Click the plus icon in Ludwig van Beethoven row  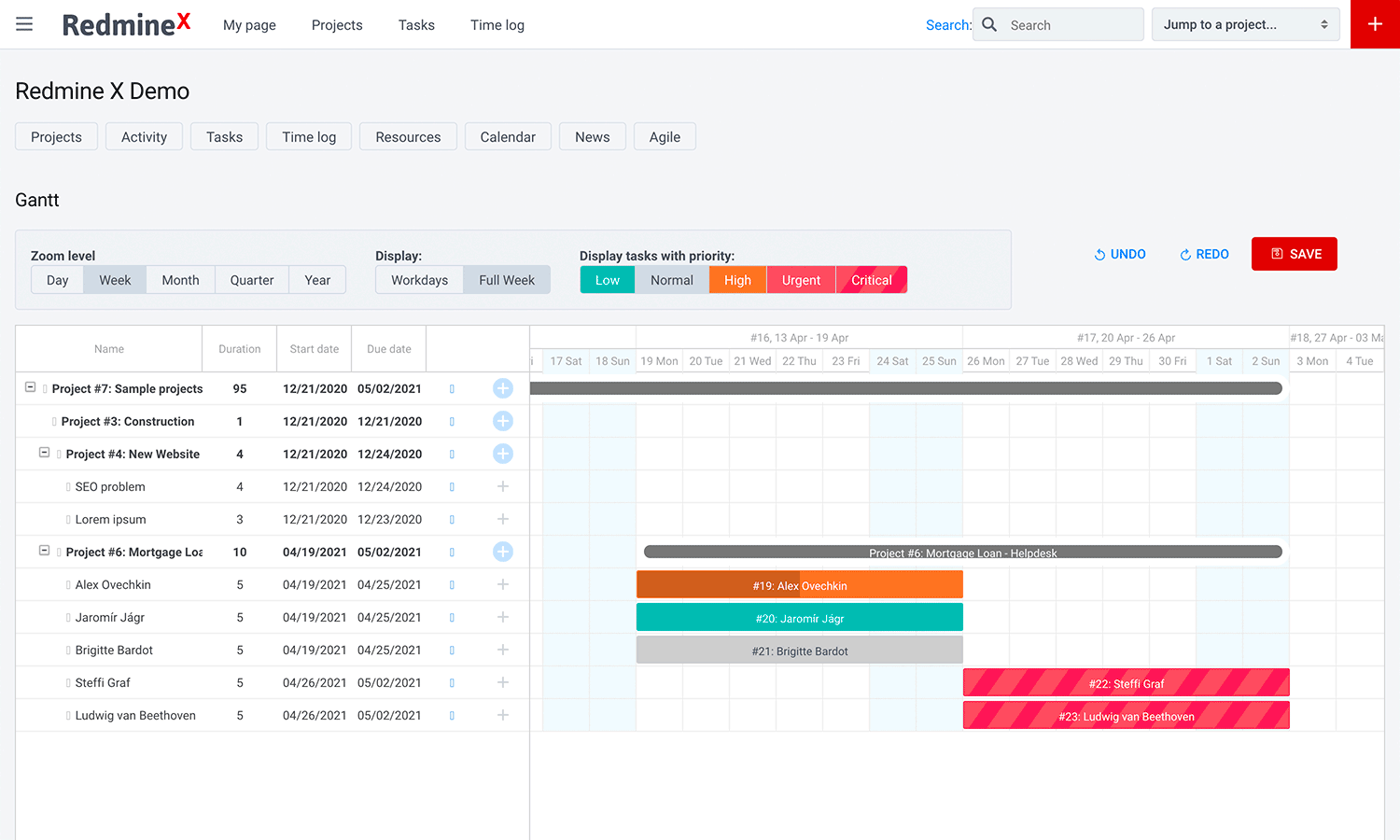click(x=503, y=715)
